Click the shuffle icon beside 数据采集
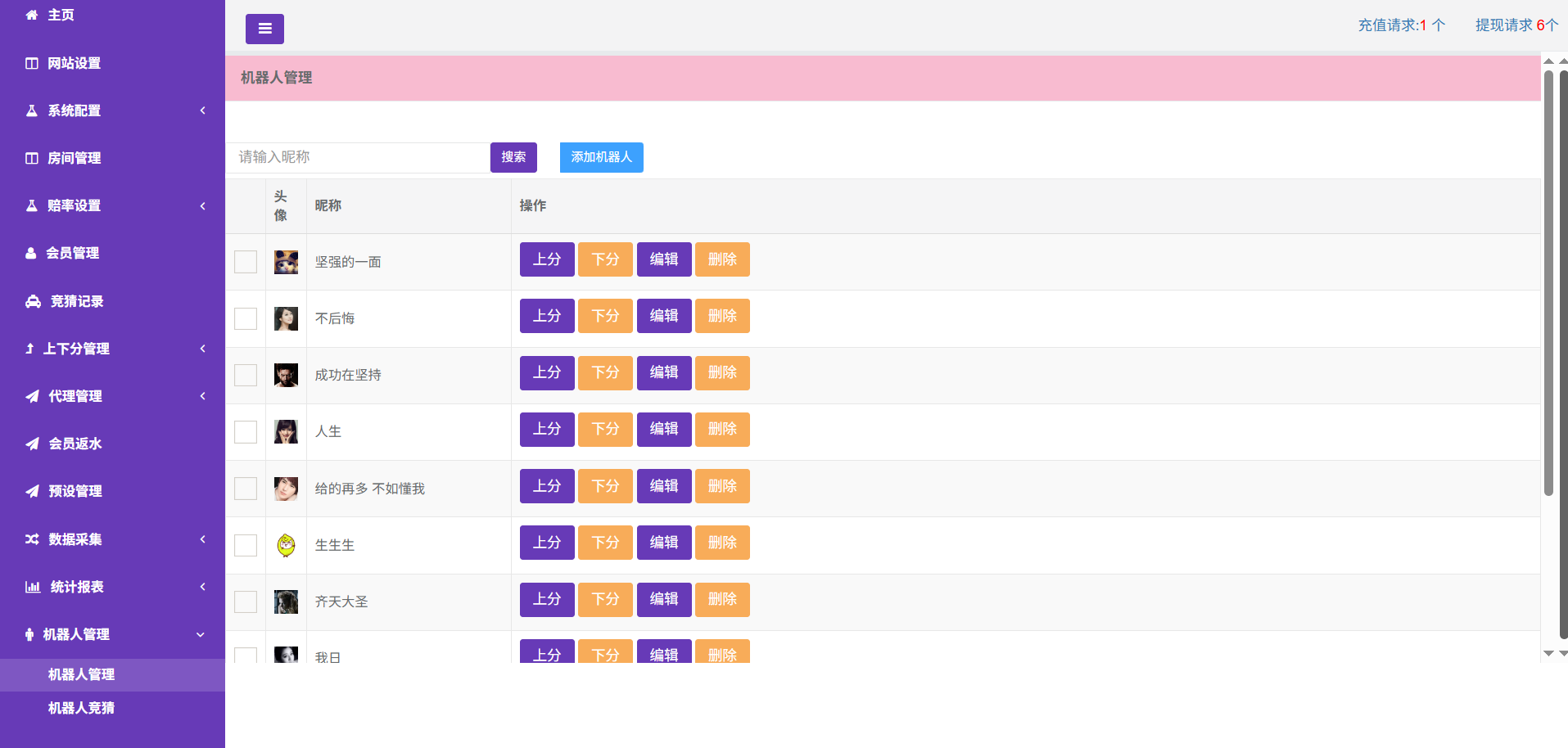Viewport: 1568px width, 748px height. coord(32,539)
